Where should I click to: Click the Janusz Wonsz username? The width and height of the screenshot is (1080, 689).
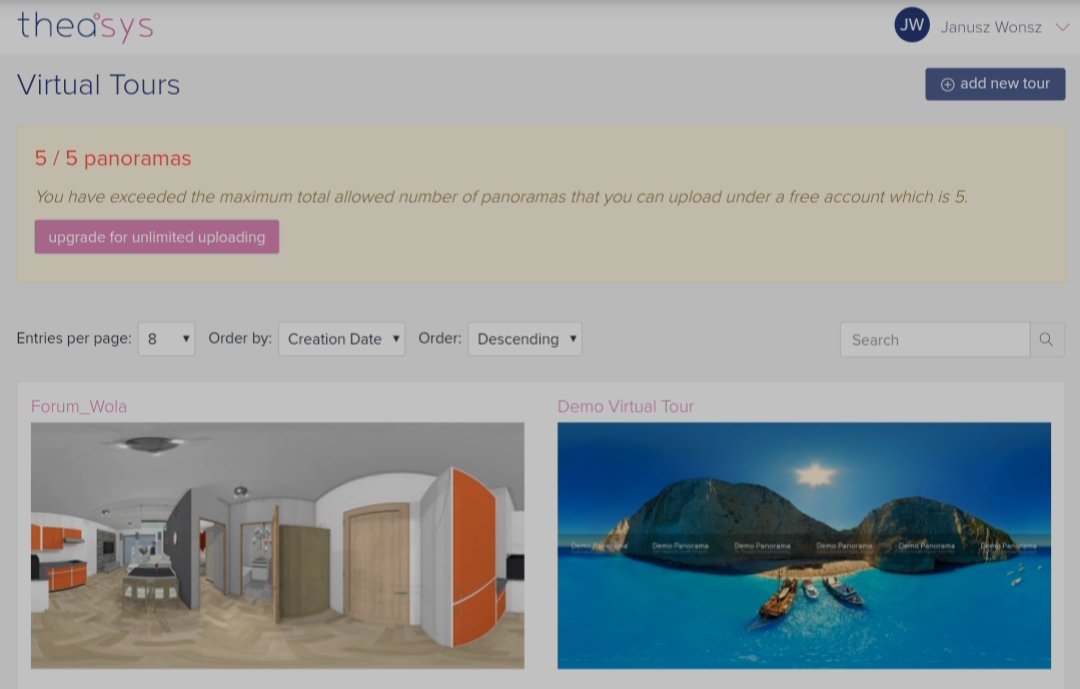click(x=990, y=28)
